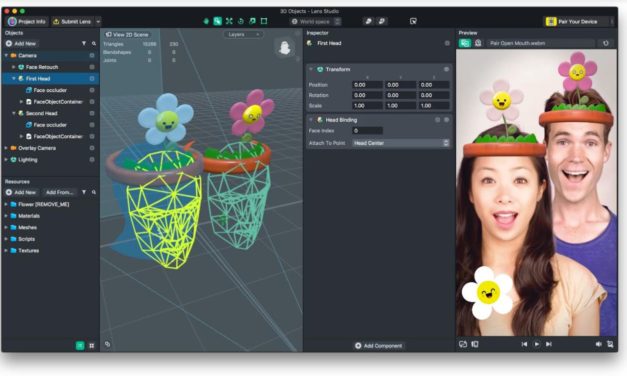Pick the scale tool icon in toolbar
627x376 pixels.
point(252,21)
